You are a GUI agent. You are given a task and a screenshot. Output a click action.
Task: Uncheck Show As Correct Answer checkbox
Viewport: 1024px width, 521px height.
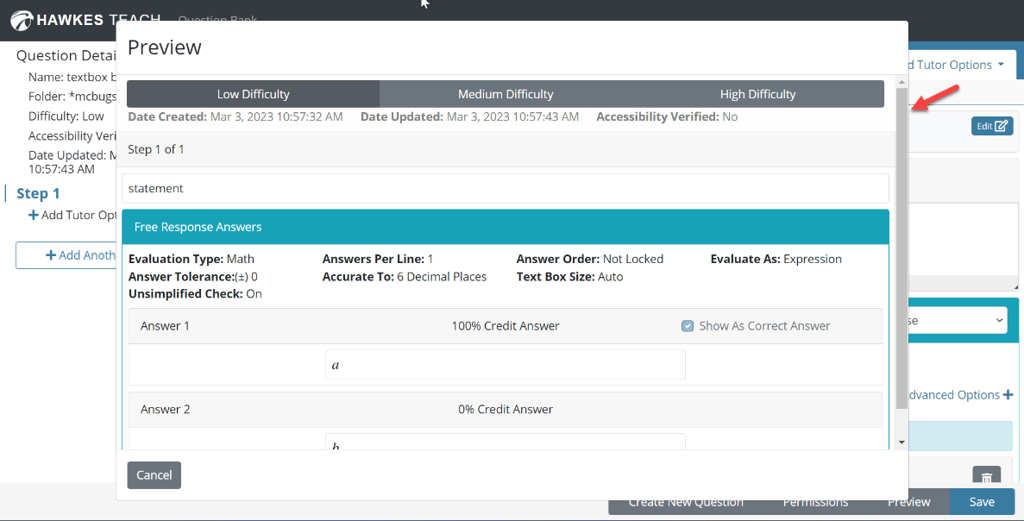[x=687, y=326]
